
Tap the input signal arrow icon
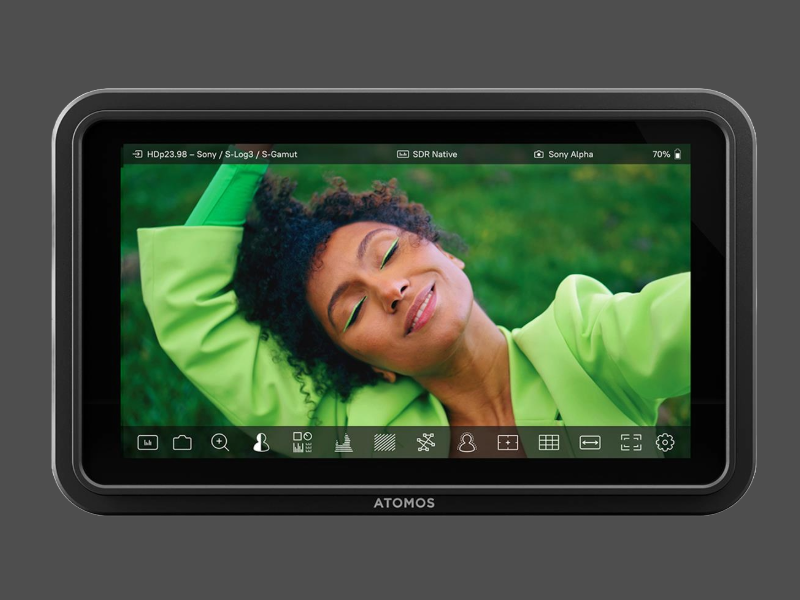137,154
